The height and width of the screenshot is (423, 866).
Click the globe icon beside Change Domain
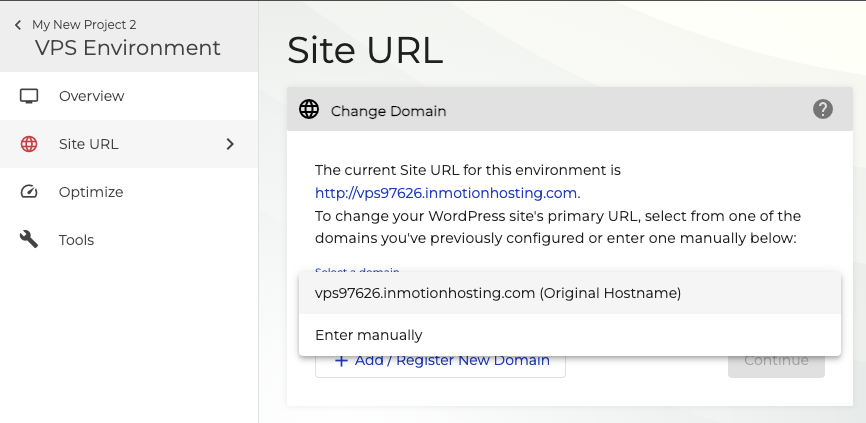309,110
